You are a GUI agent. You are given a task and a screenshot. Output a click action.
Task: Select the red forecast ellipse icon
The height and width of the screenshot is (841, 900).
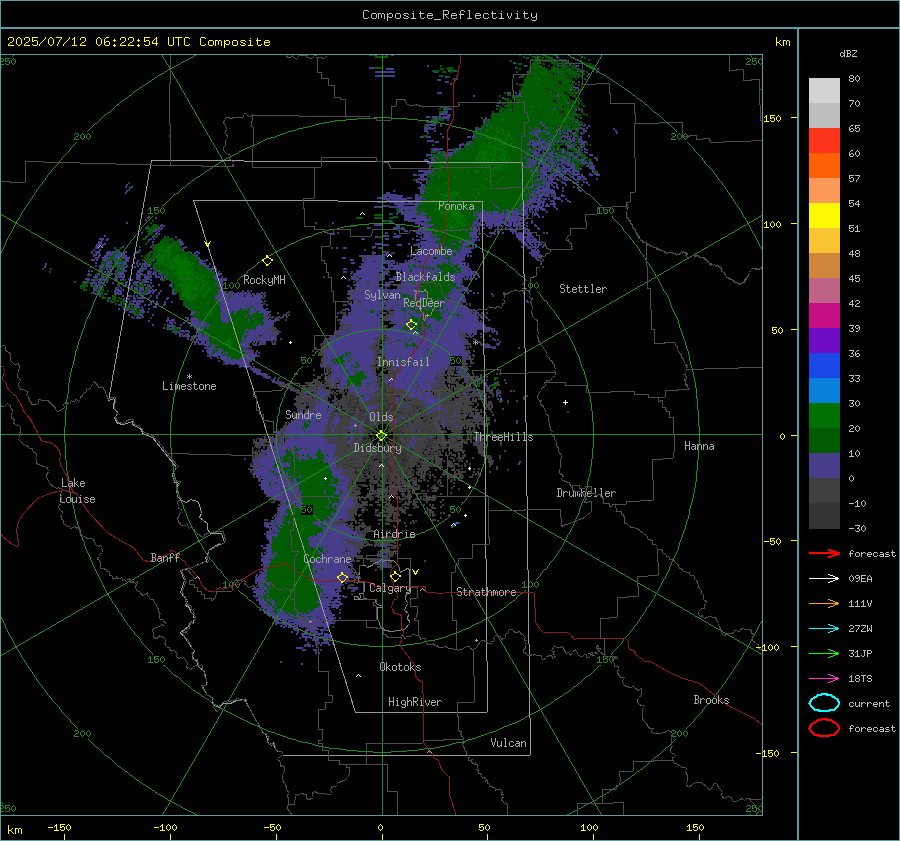point(824,728)
